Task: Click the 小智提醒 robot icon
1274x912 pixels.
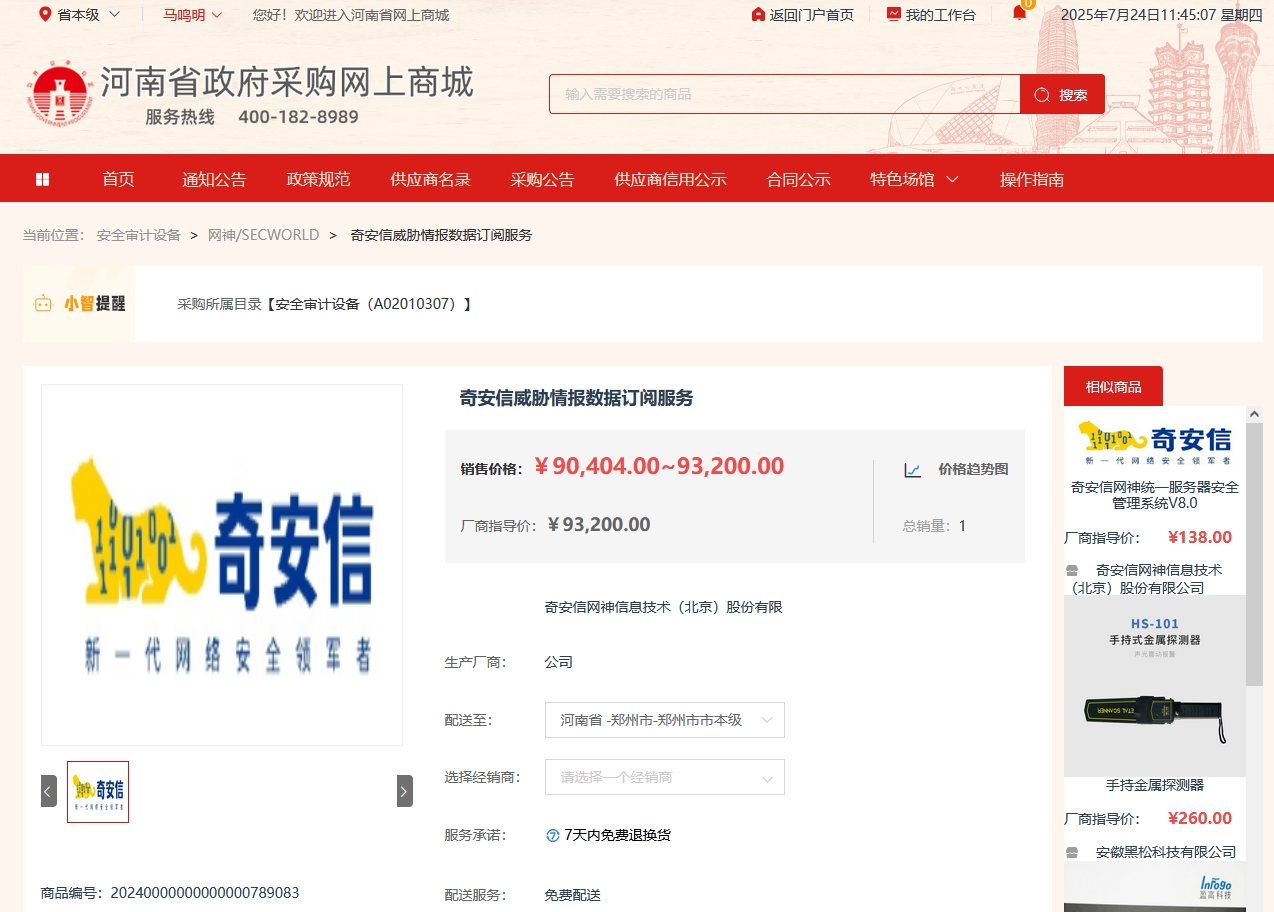Action: point(43,303)
